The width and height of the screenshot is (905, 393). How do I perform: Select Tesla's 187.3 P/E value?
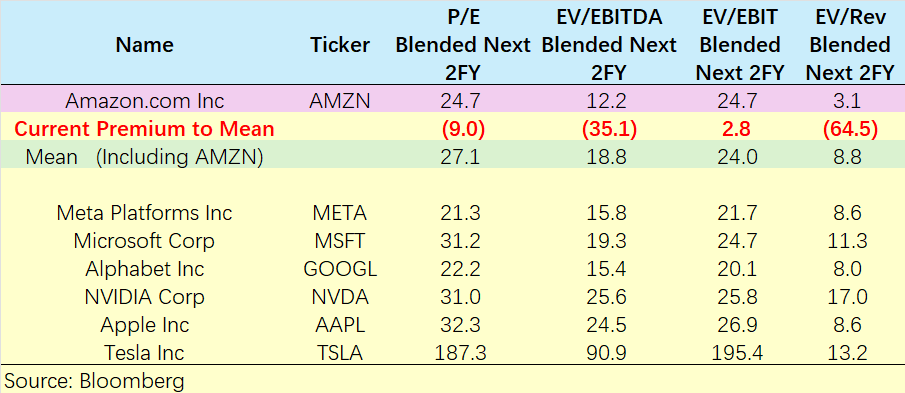463,352
